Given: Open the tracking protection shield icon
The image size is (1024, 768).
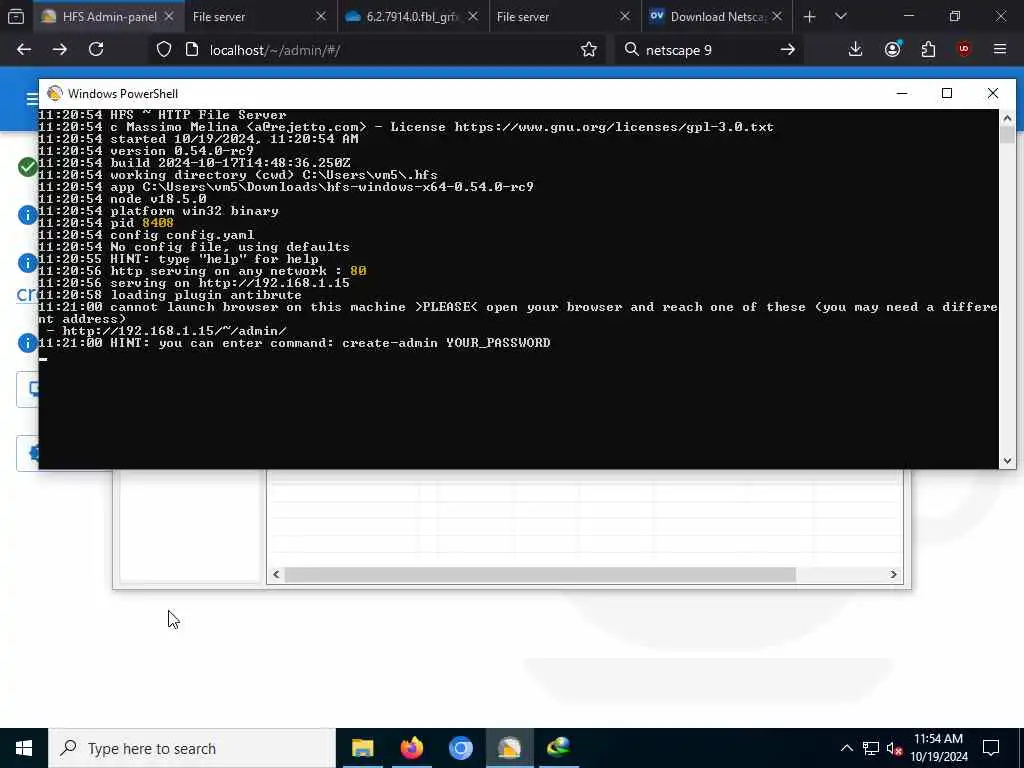Looking at the screenshot, I should 164,50.
